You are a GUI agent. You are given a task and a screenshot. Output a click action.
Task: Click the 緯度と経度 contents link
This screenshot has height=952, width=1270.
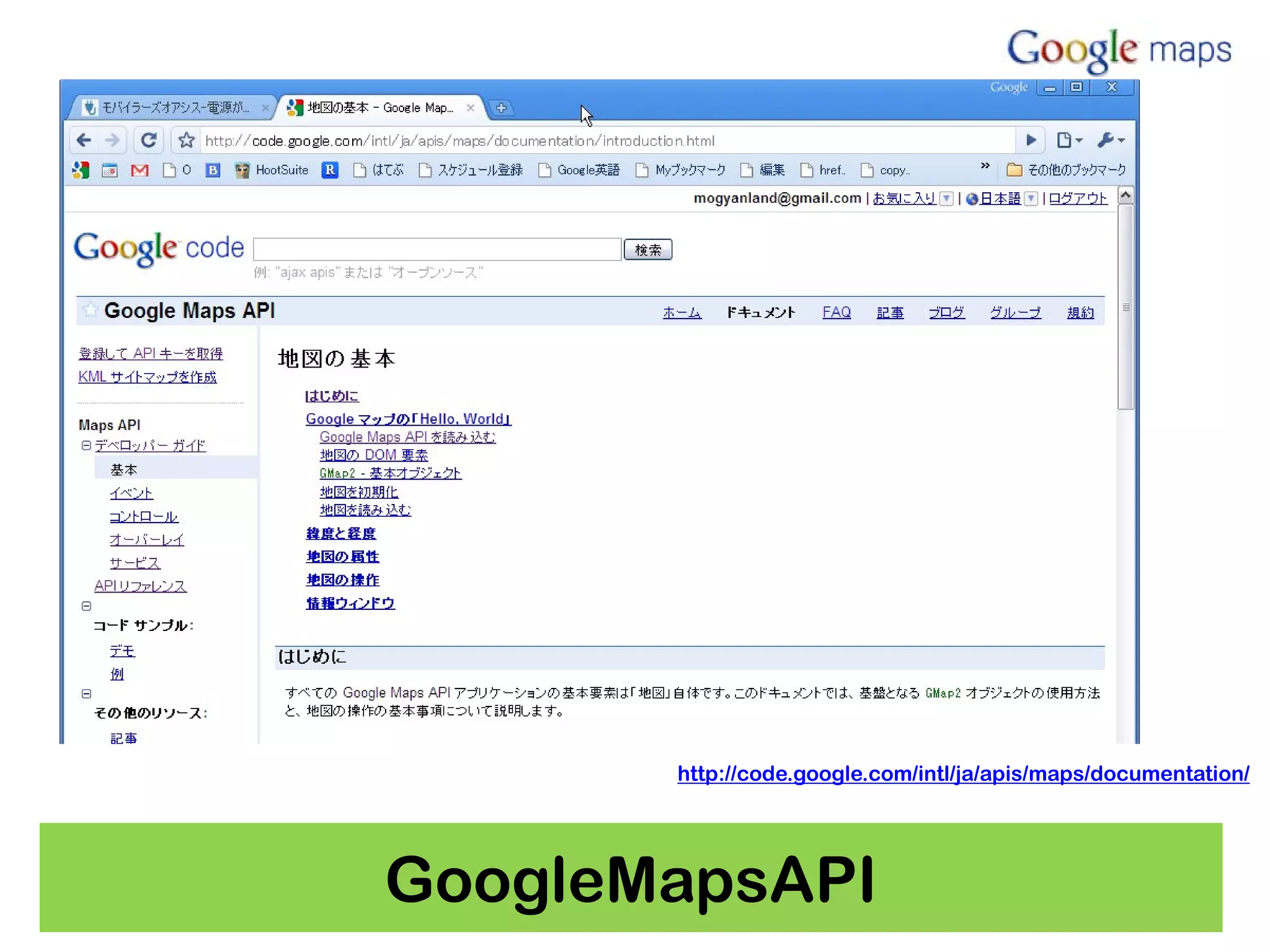pyautogui.click(x=341, y=534)
